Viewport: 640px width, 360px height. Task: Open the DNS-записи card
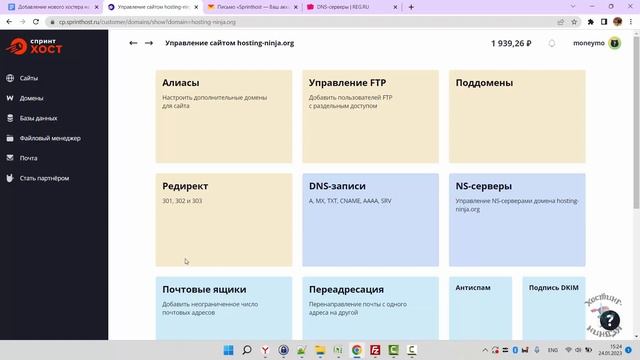tap(371, 220)
